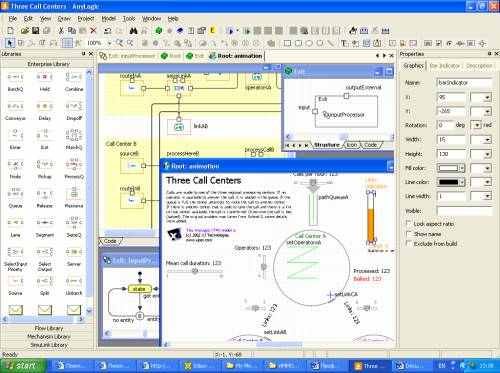
Task: Click the Windows Start button
Action: (x=23, y=365)
